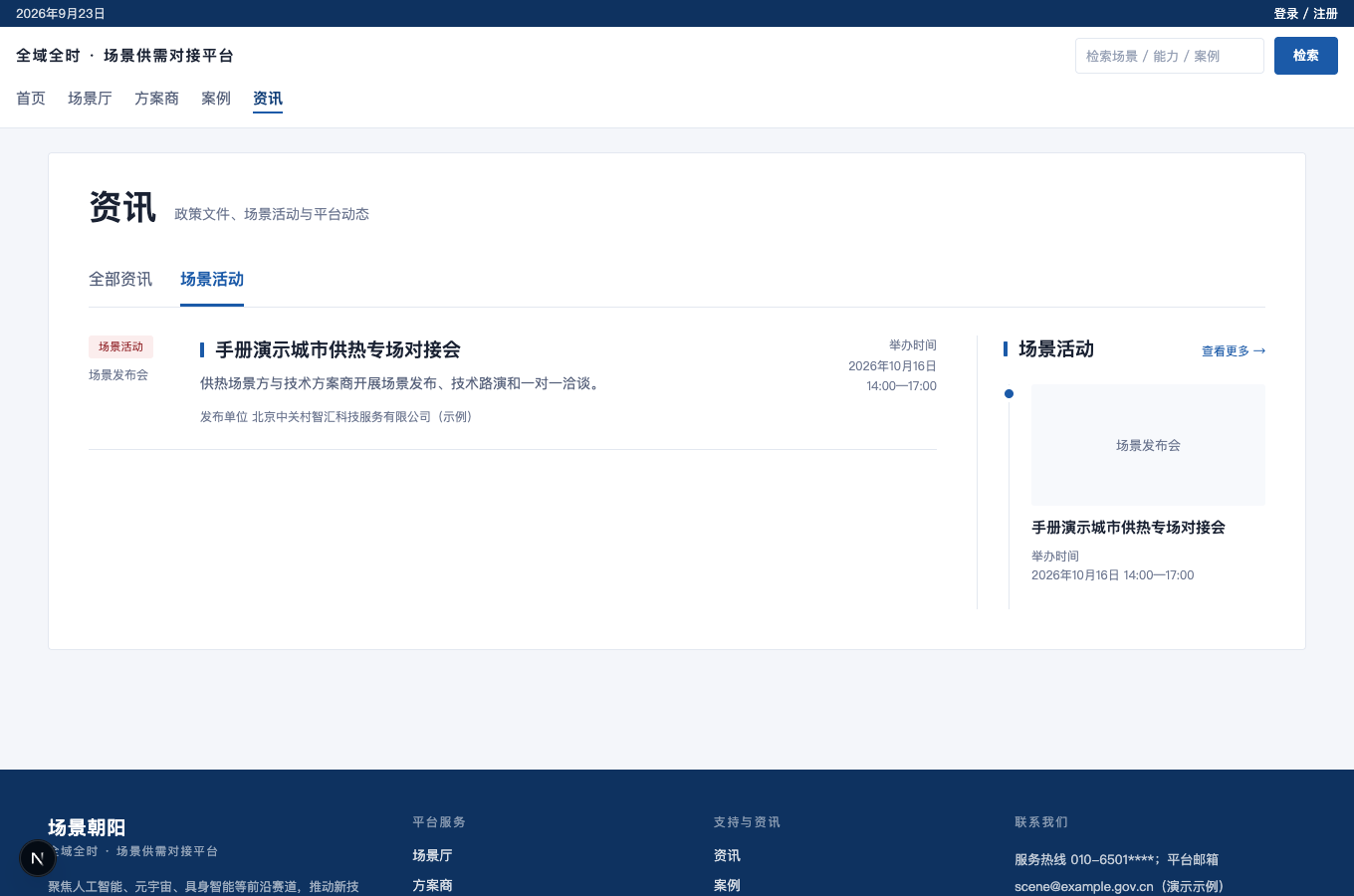This screenshot has height=896, width=1354.
Task: Select 案例 in the top navigation bar
Action: click(216, 99)
